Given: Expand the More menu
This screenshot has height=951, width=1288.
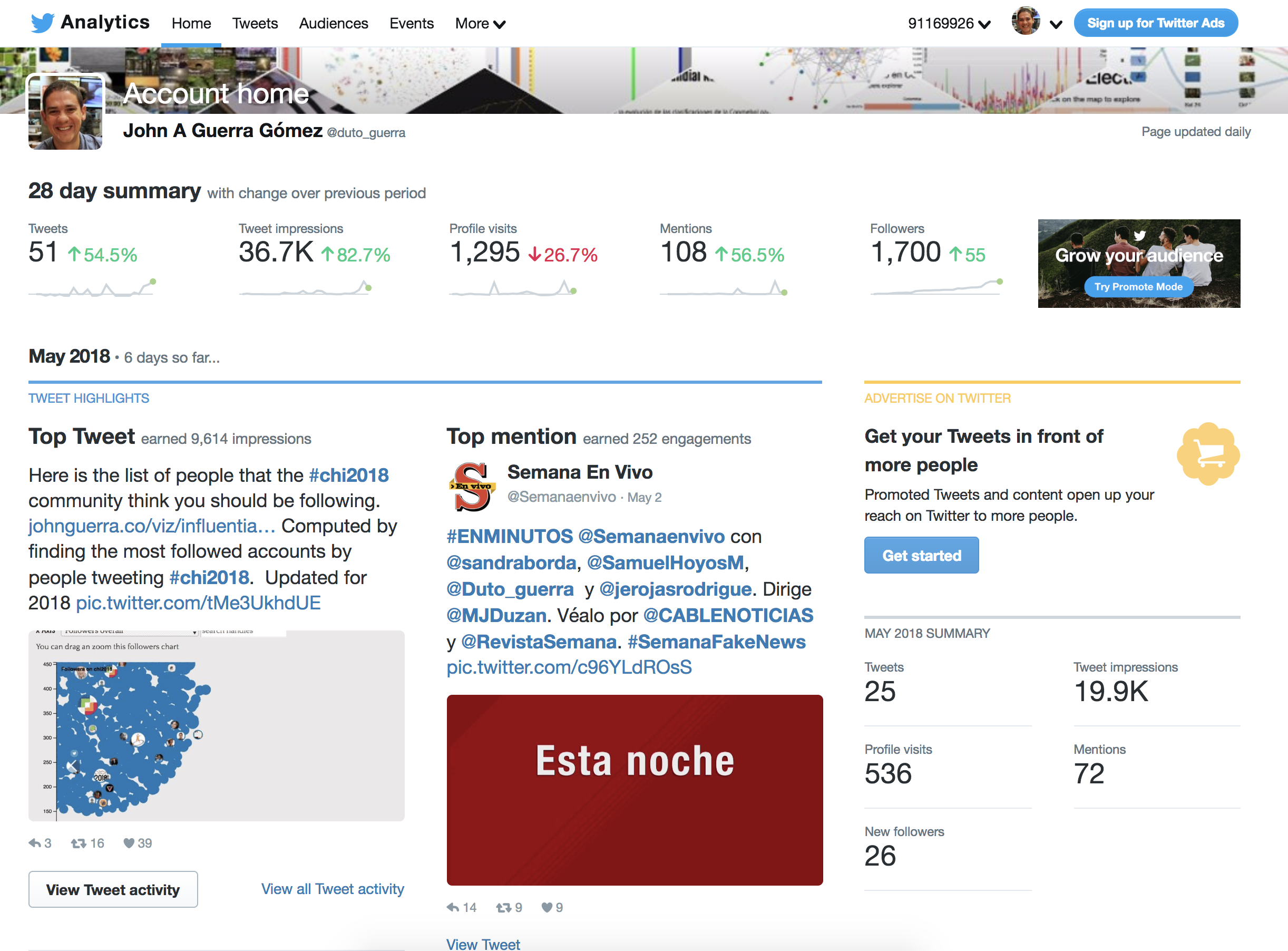Looking at the screenshot, I should (480, 24).
